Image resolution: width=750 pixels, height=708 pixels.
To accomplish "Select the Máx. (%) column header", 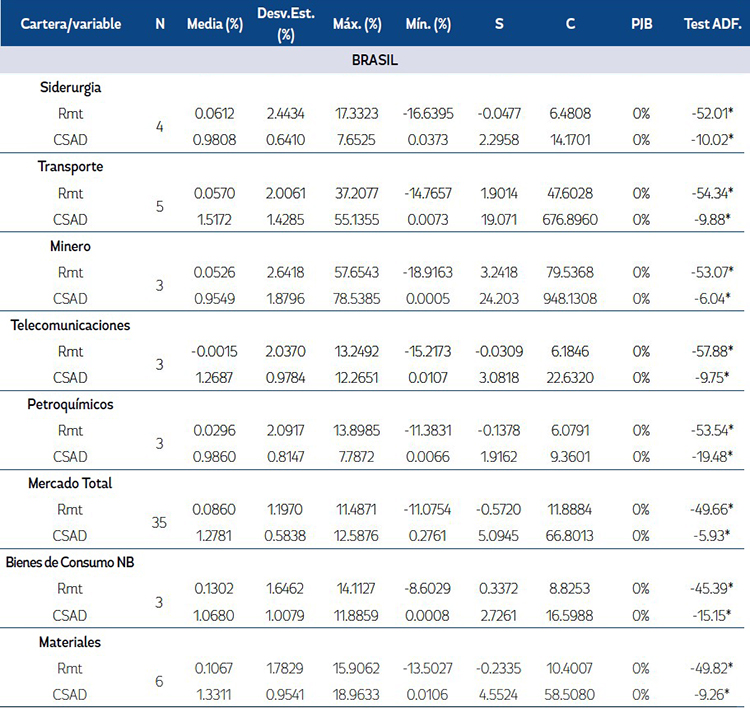I will (358, 23).
